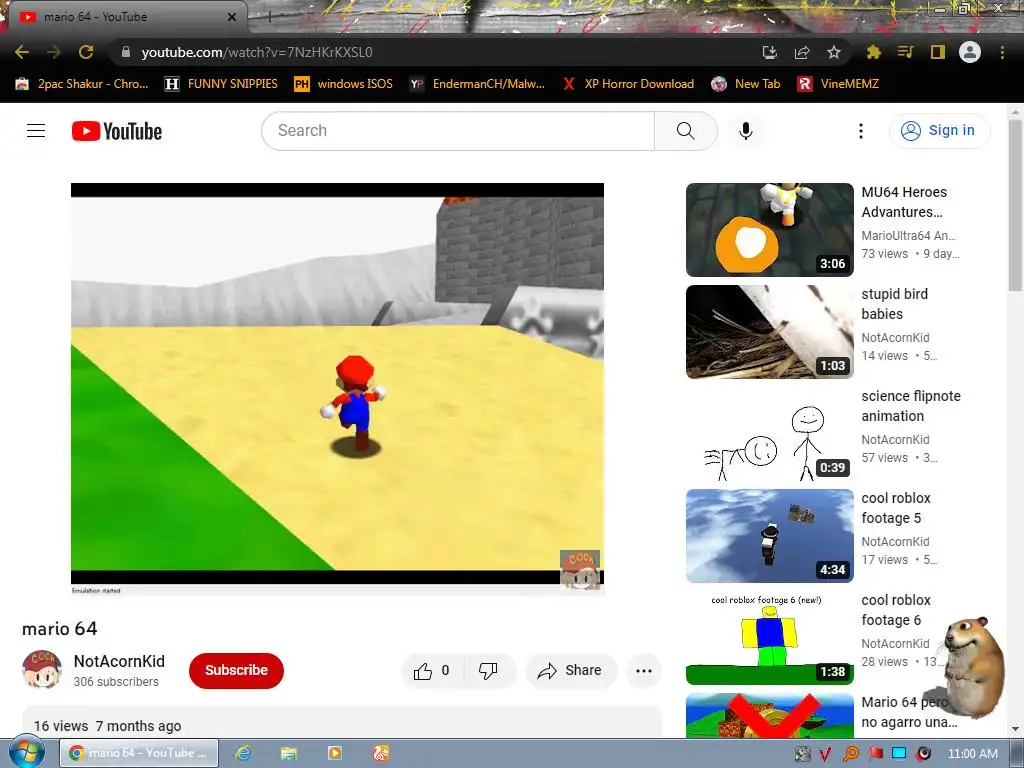Go back to the previous page

pyautogui.click(x=22, y=52)
